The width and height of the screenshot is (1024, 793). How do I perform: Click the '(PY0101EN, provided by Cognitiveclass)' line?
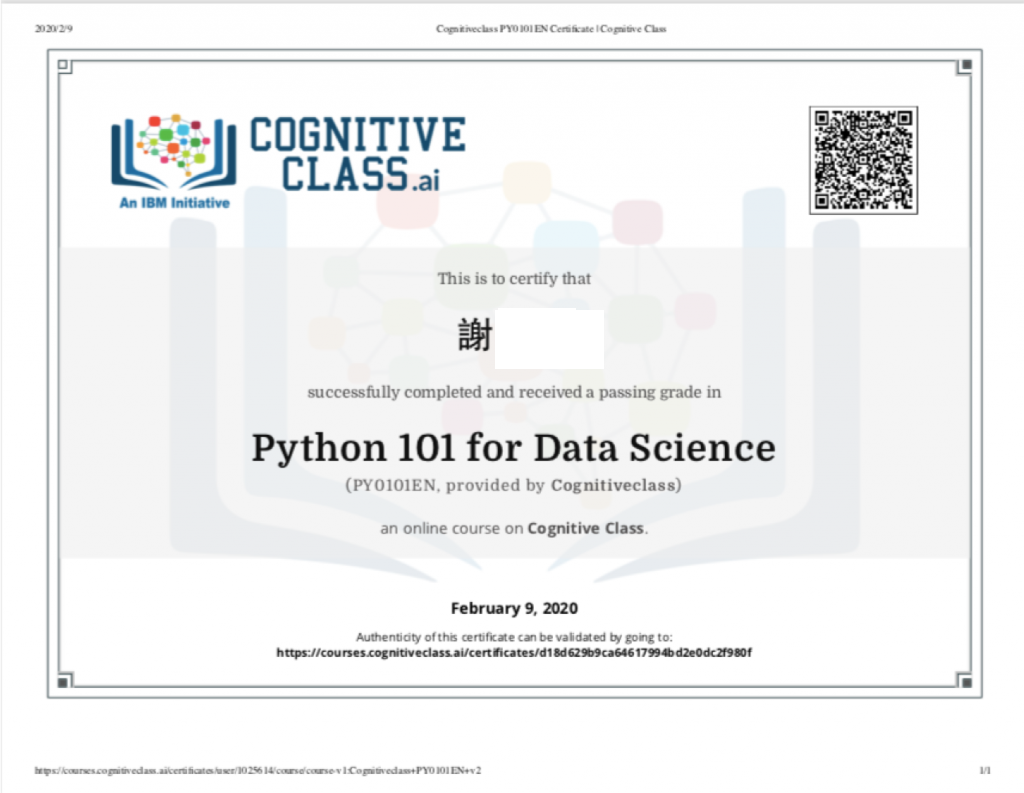(x=514, y=485)
